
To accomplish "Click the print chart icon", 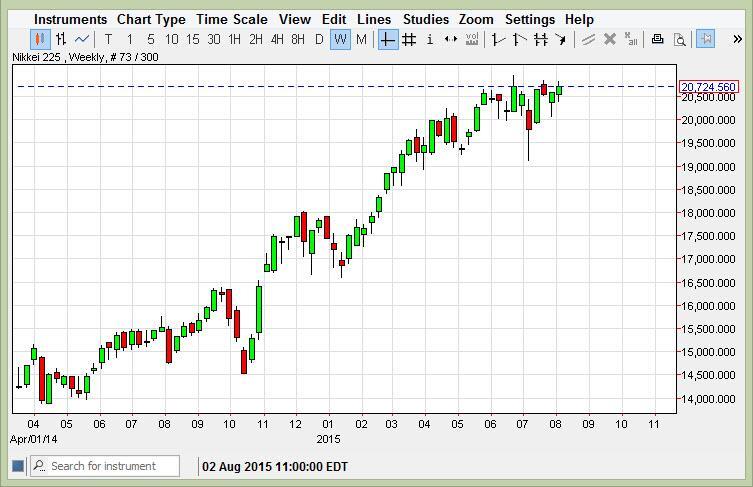I will 658,39.
